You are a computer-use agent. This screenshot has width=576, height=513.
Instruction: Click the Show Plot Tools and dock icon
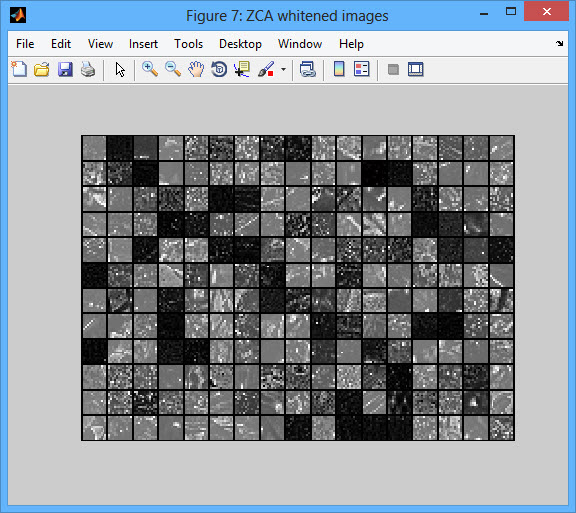415,69
